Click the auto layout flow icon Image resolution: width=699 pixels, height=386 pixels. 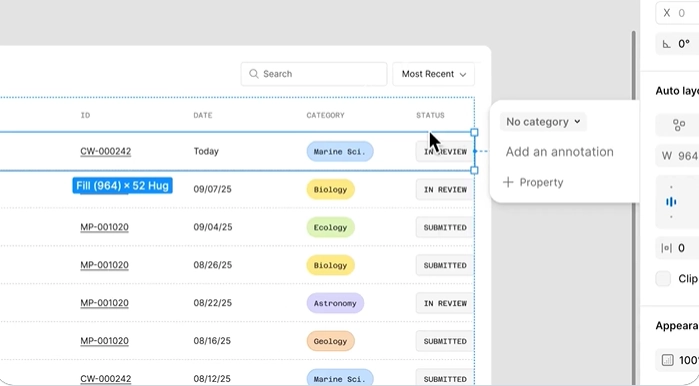tap(678, 125)
